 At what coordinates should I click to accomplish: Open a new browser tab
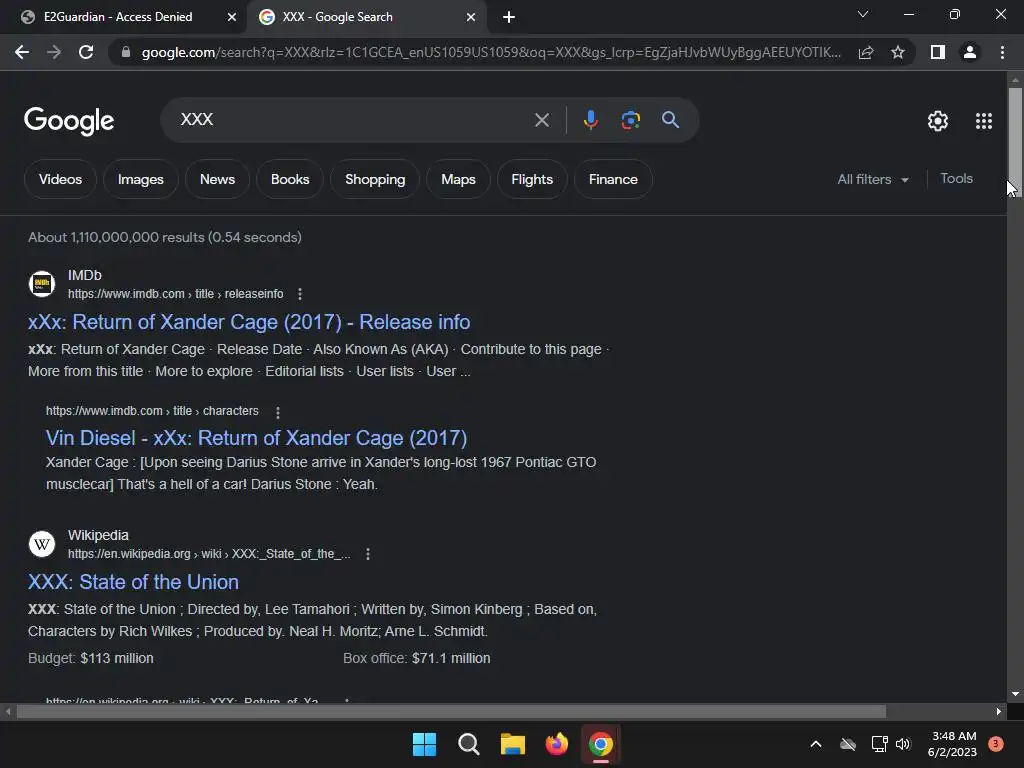[x=509, y=17]
